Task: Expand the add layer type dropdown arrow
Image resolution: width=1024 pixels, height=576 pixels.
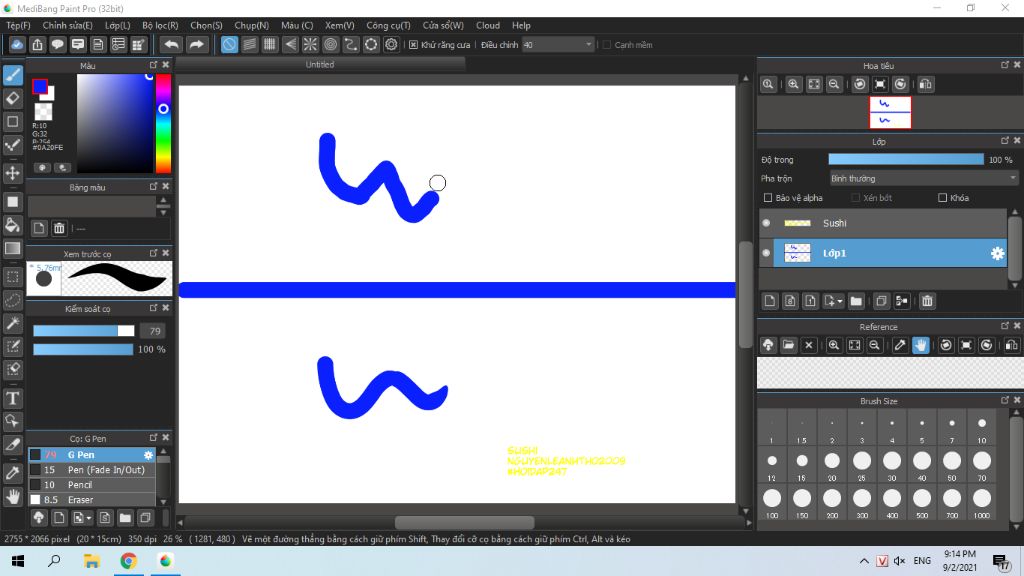Action: pos(840,302)
